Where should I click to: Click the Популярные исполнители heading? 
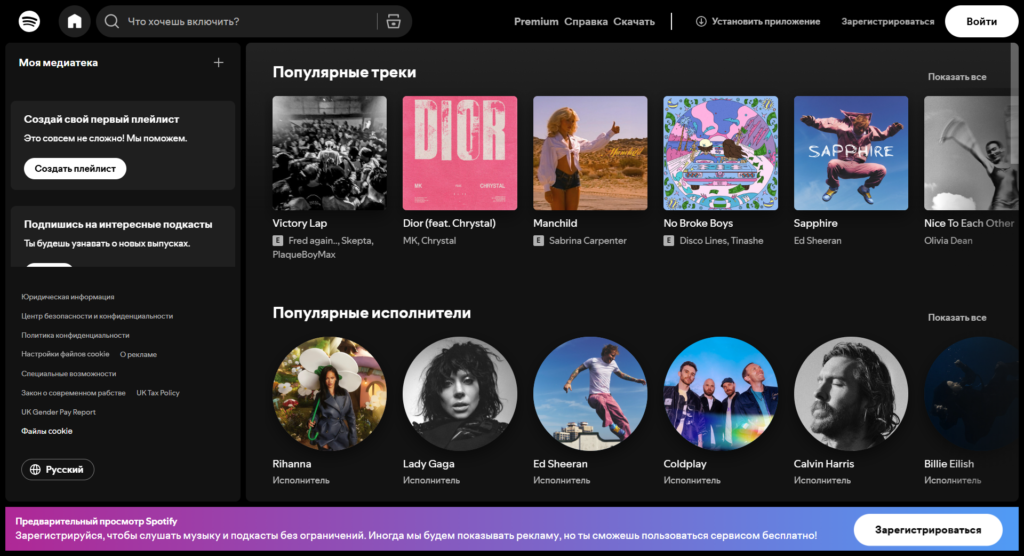372,313
